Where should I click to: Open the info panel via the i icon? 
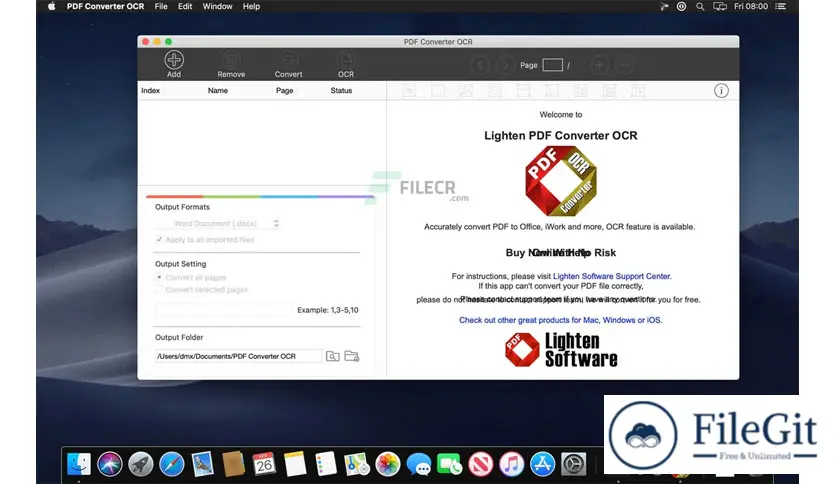coord(721,91)
